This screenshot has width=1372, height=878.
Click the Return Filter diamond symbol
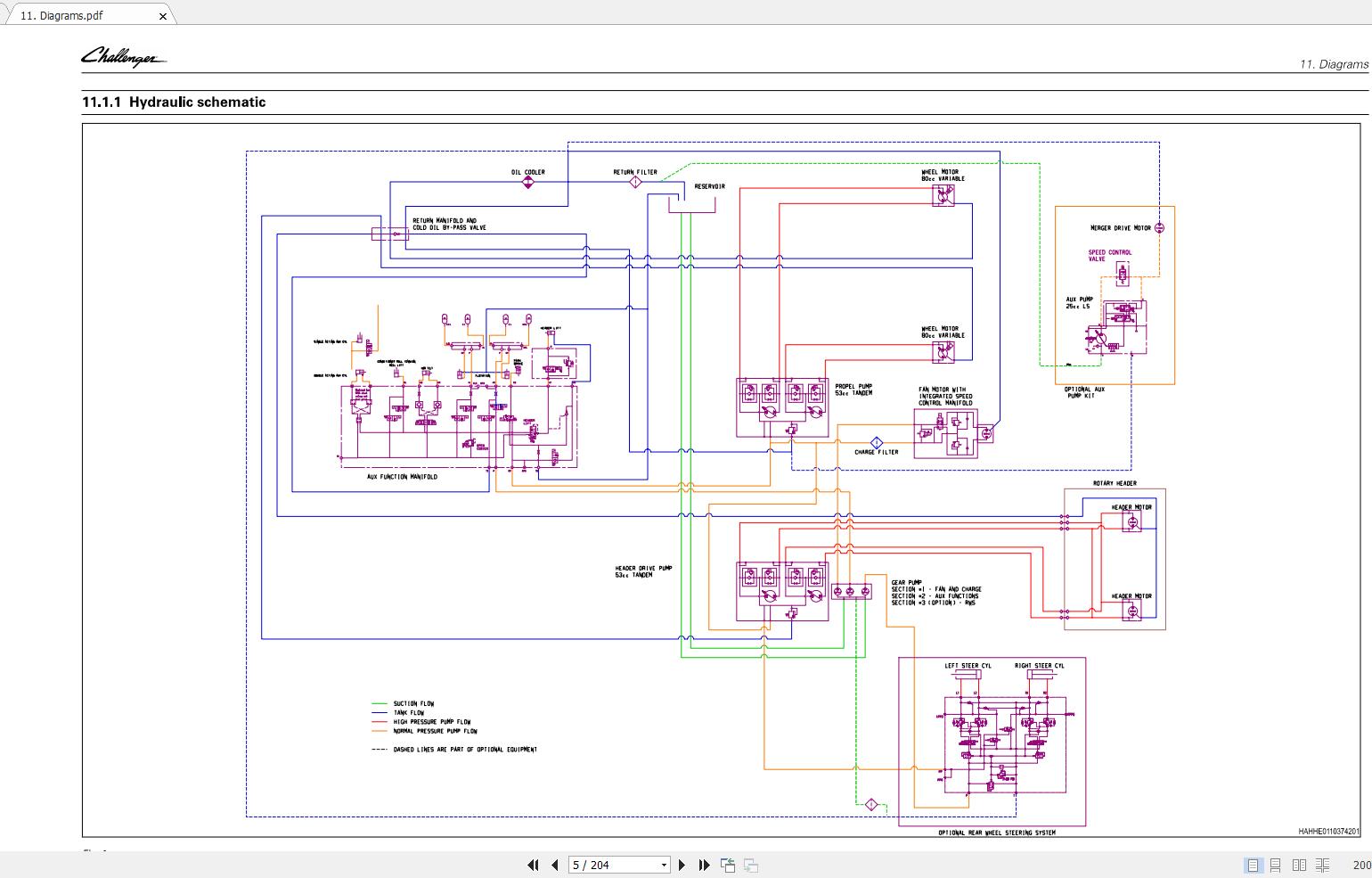(635, 182)
